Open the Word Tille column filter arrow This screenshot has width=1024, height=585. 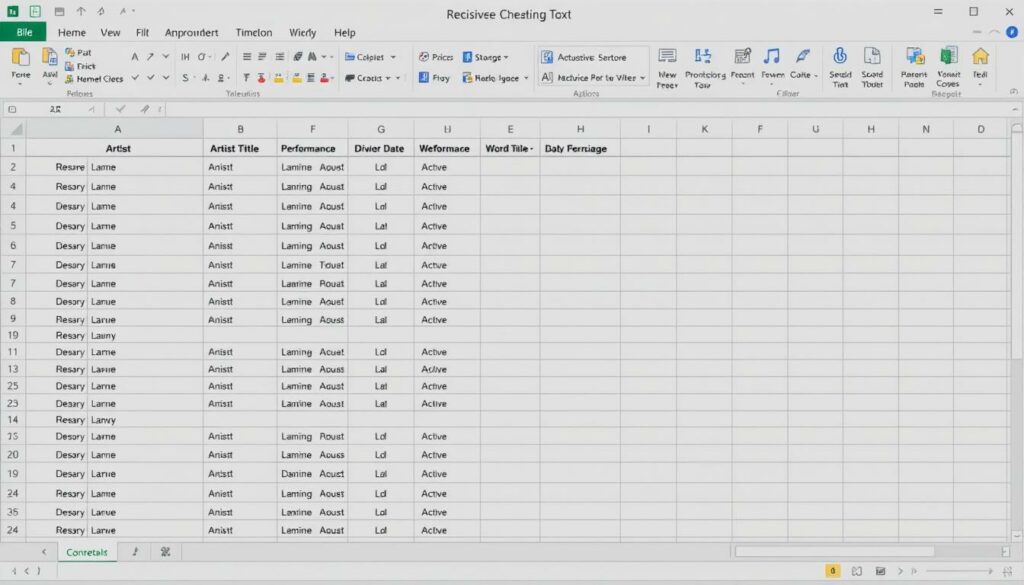click(532, 149)
